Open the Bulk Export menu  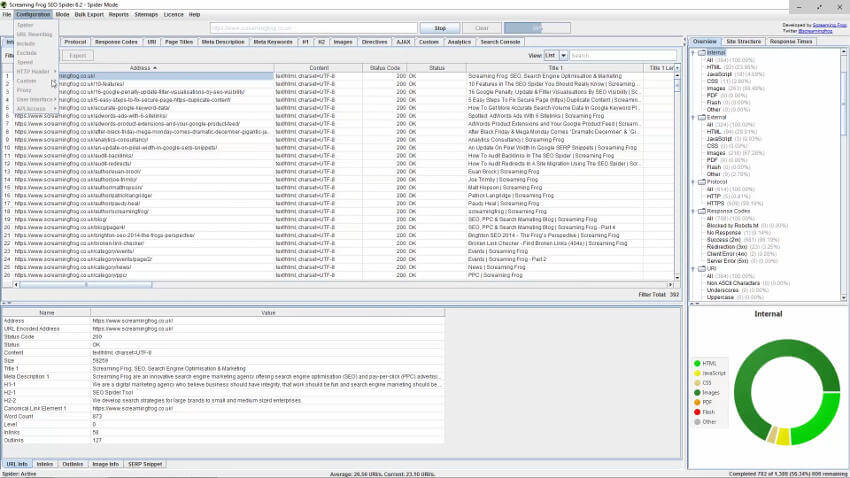pyautogui.click(x=89, y=15)
